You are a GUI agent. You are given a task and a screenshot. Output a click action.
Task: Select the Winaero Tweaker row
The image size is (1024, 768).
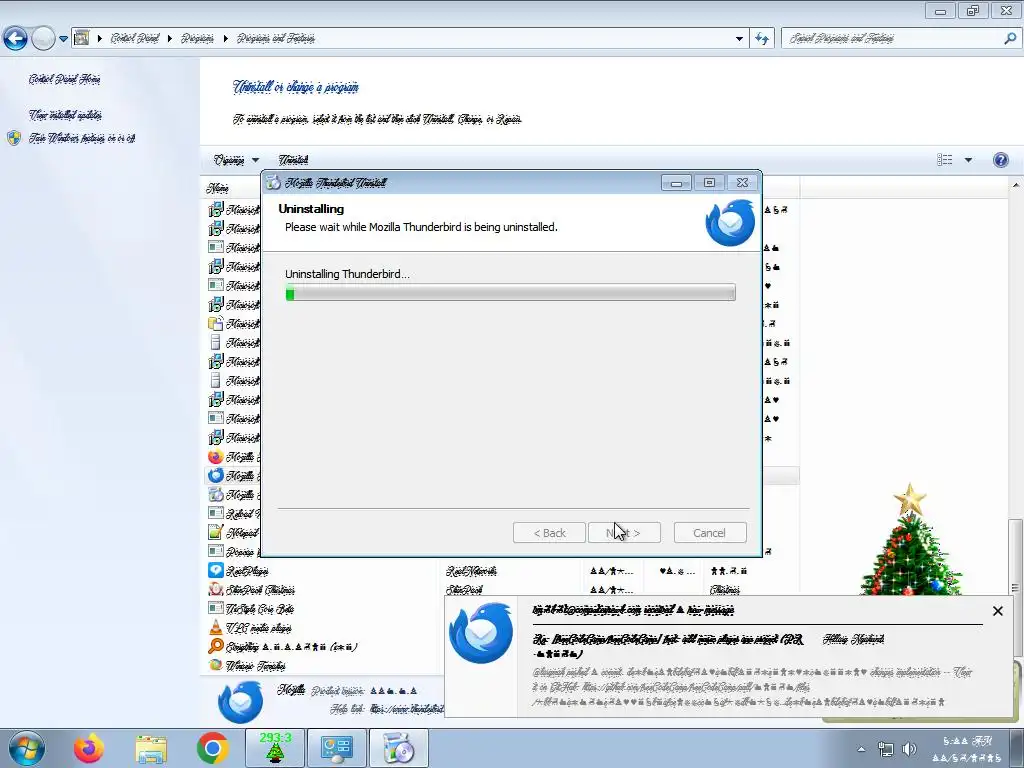click(x=323, y=665)
